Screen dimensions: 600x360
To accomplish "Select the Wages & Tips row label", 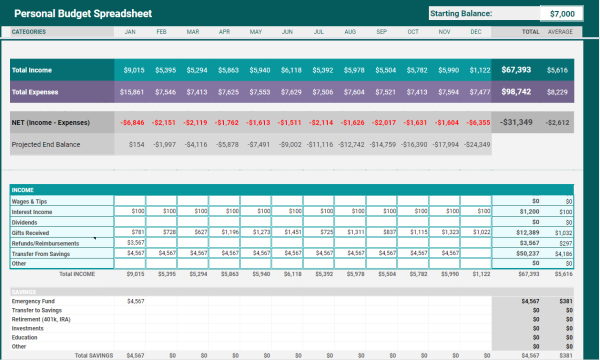I will (62, 201).
